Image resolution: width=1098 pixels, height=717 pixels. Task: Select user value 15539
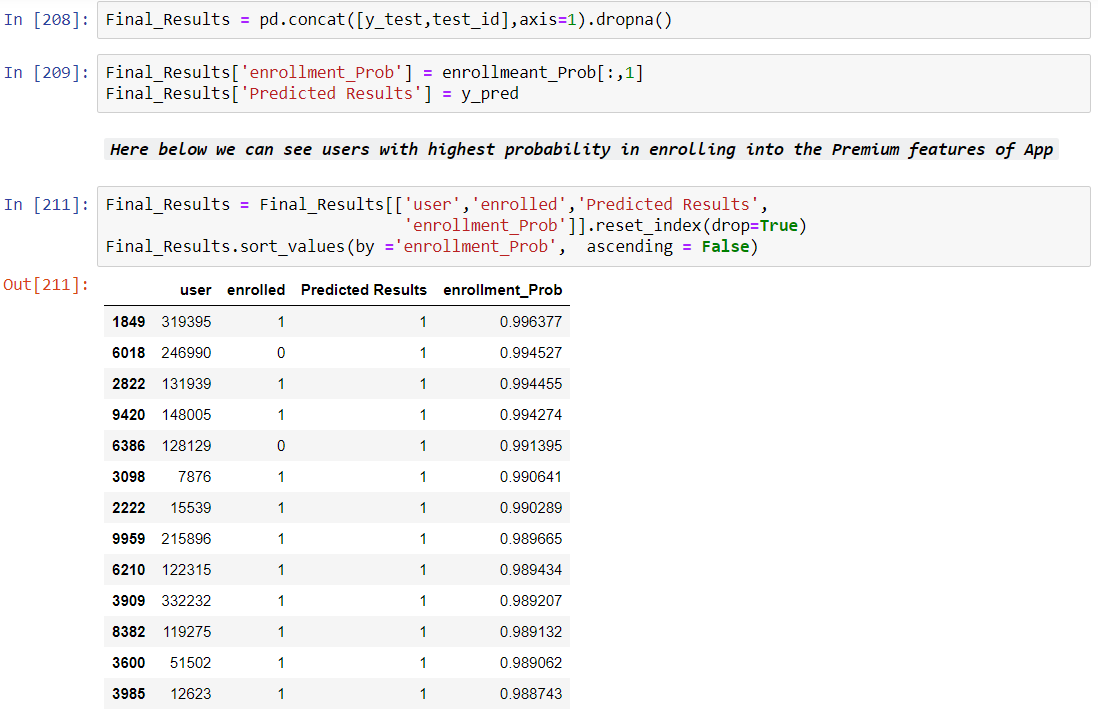190,508
